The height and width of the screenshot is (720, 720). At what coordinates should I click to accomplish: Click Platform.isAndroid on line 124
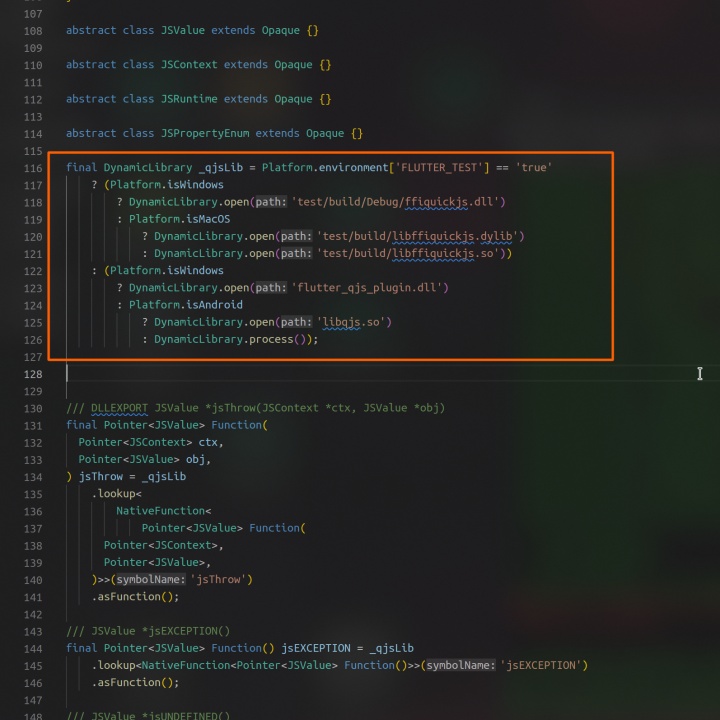pyautogui.click(x=186, y=305)
